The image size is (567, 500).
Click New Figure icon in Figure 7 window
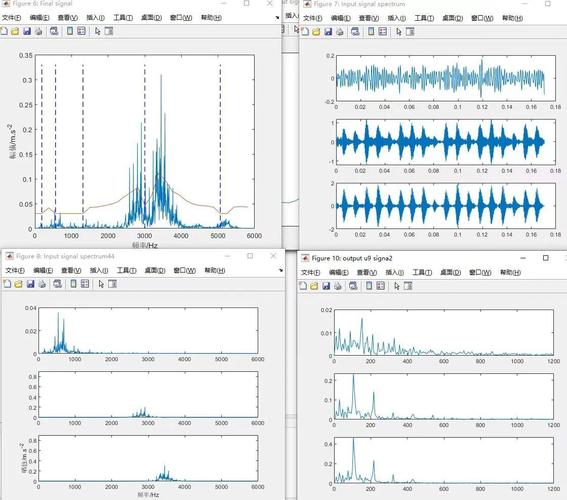[305, 32]
